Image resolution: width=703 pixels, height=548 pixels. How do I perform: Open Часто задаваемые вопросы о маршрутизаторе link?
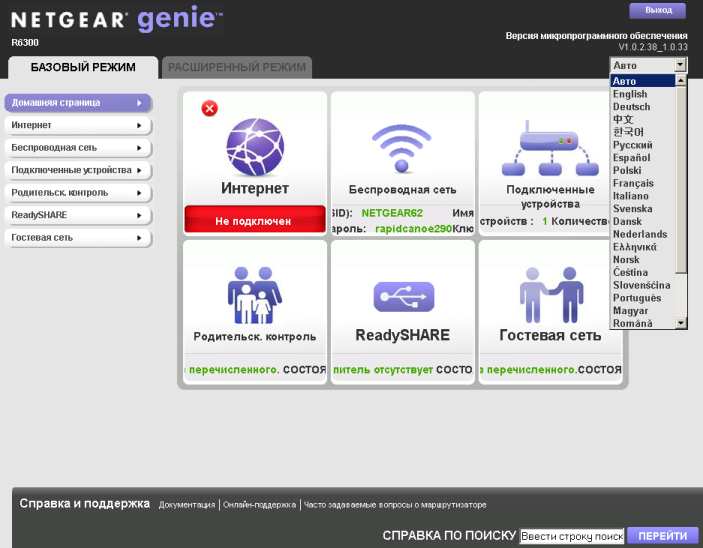(x=395, y=505)
